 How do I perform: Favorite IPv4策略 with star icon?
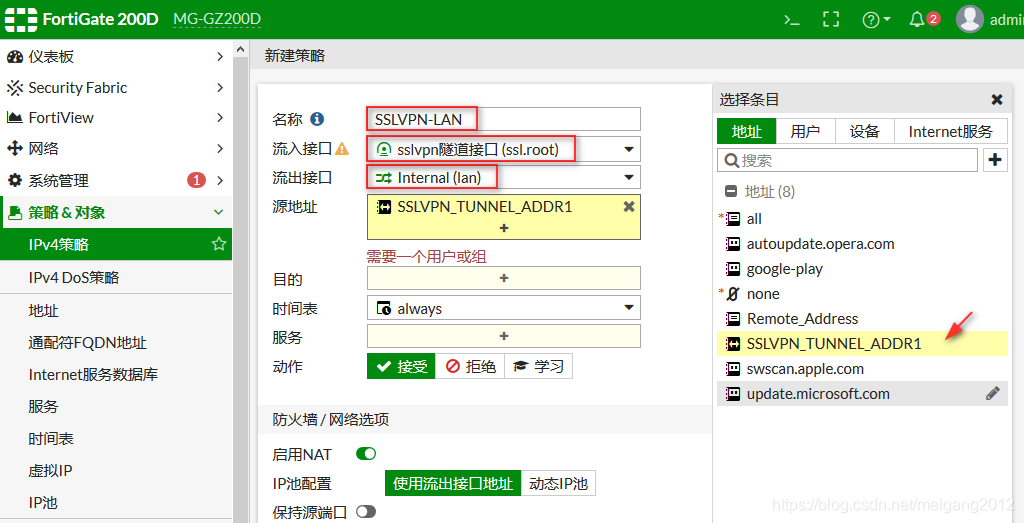click(219, 244)
